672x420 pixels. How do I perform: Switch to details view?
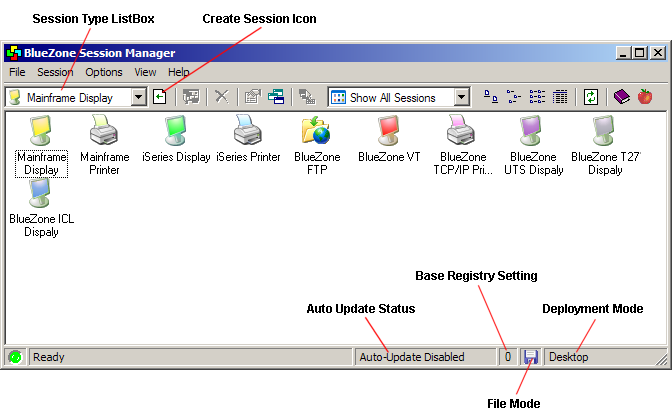[560, 97]
